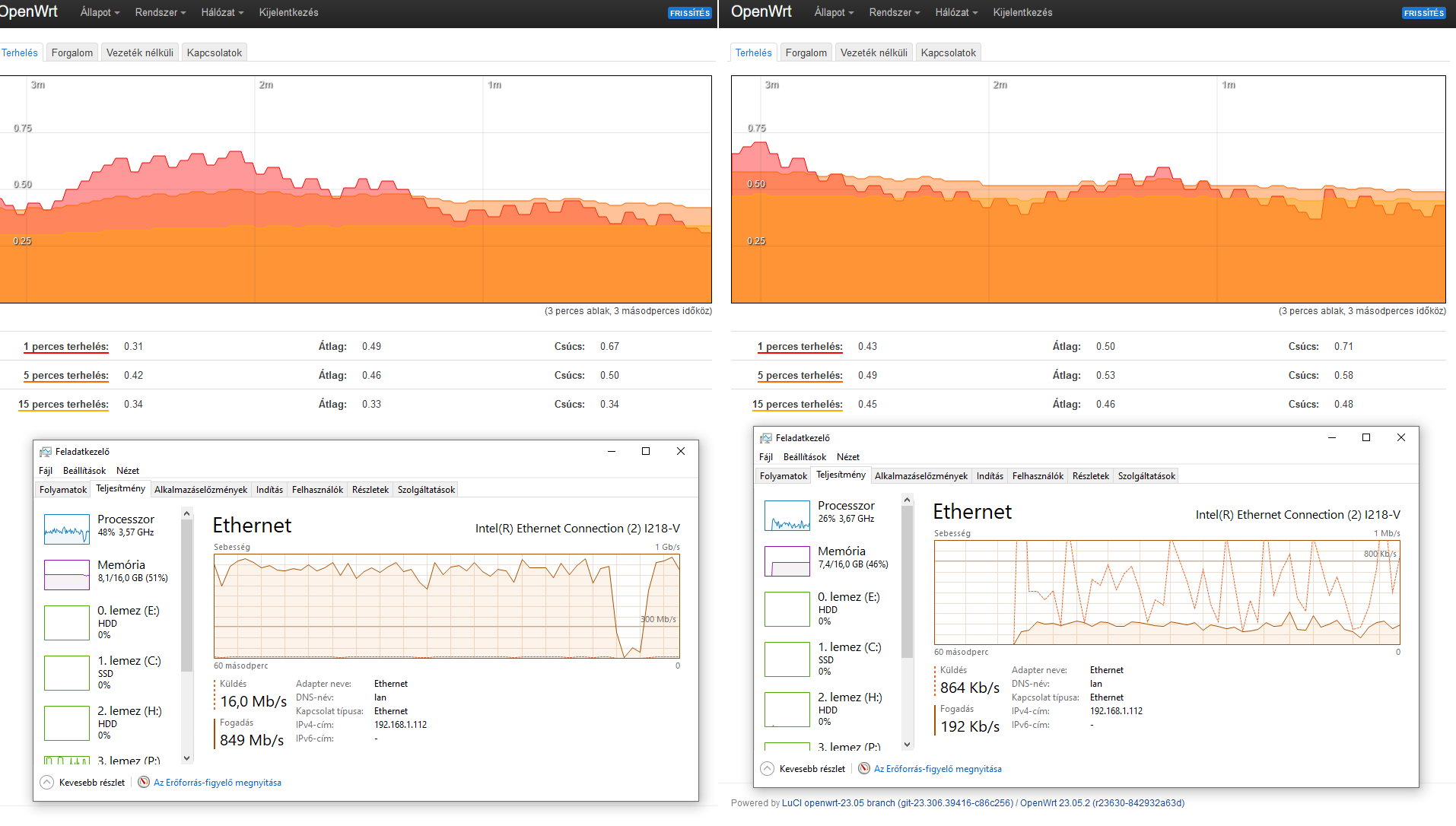This screenshot has width=1456, height=826.
Task: Switch to Részletek tab, left Task Manager
Action: coord(370,490)
